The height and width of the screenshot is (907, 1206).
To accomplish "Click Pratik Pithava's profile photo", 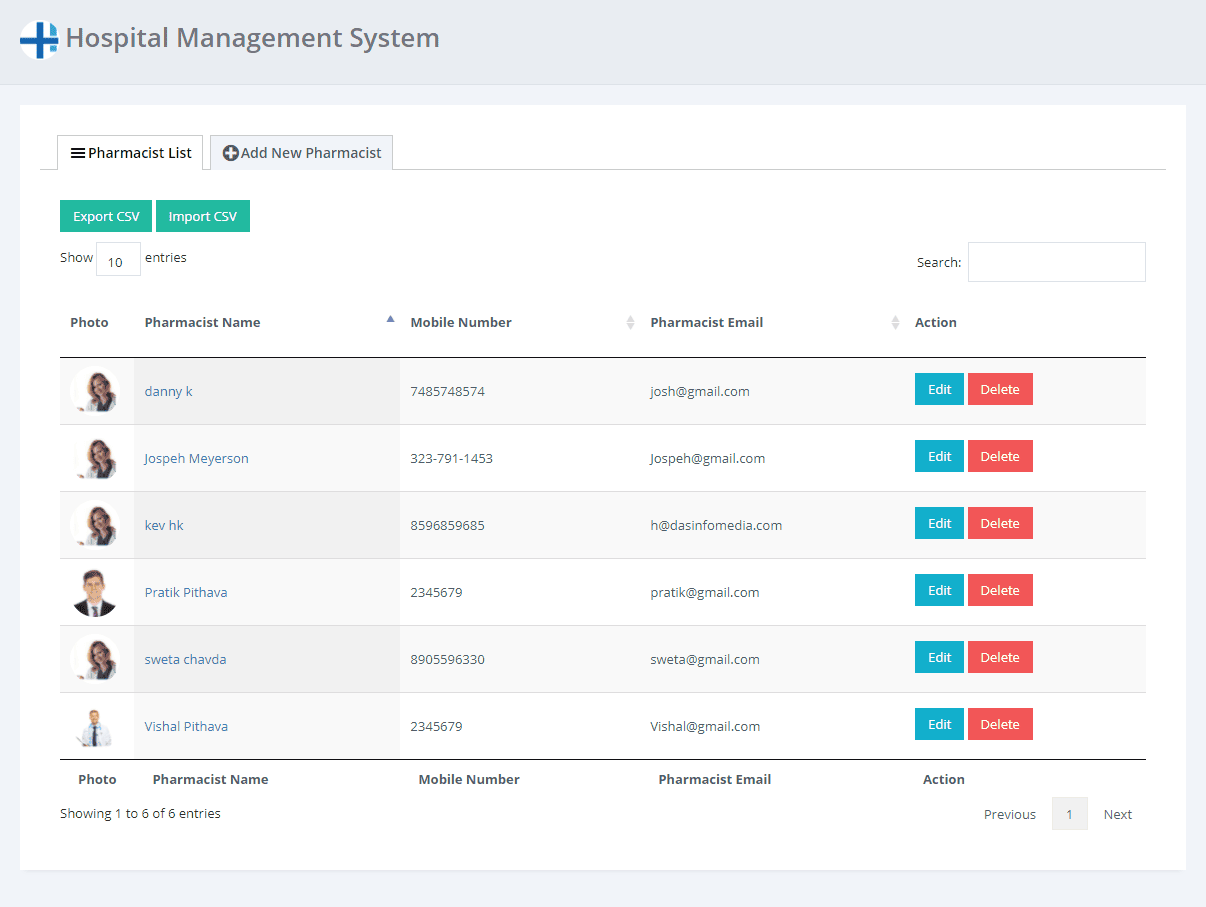I will click(x=96, y=592).
